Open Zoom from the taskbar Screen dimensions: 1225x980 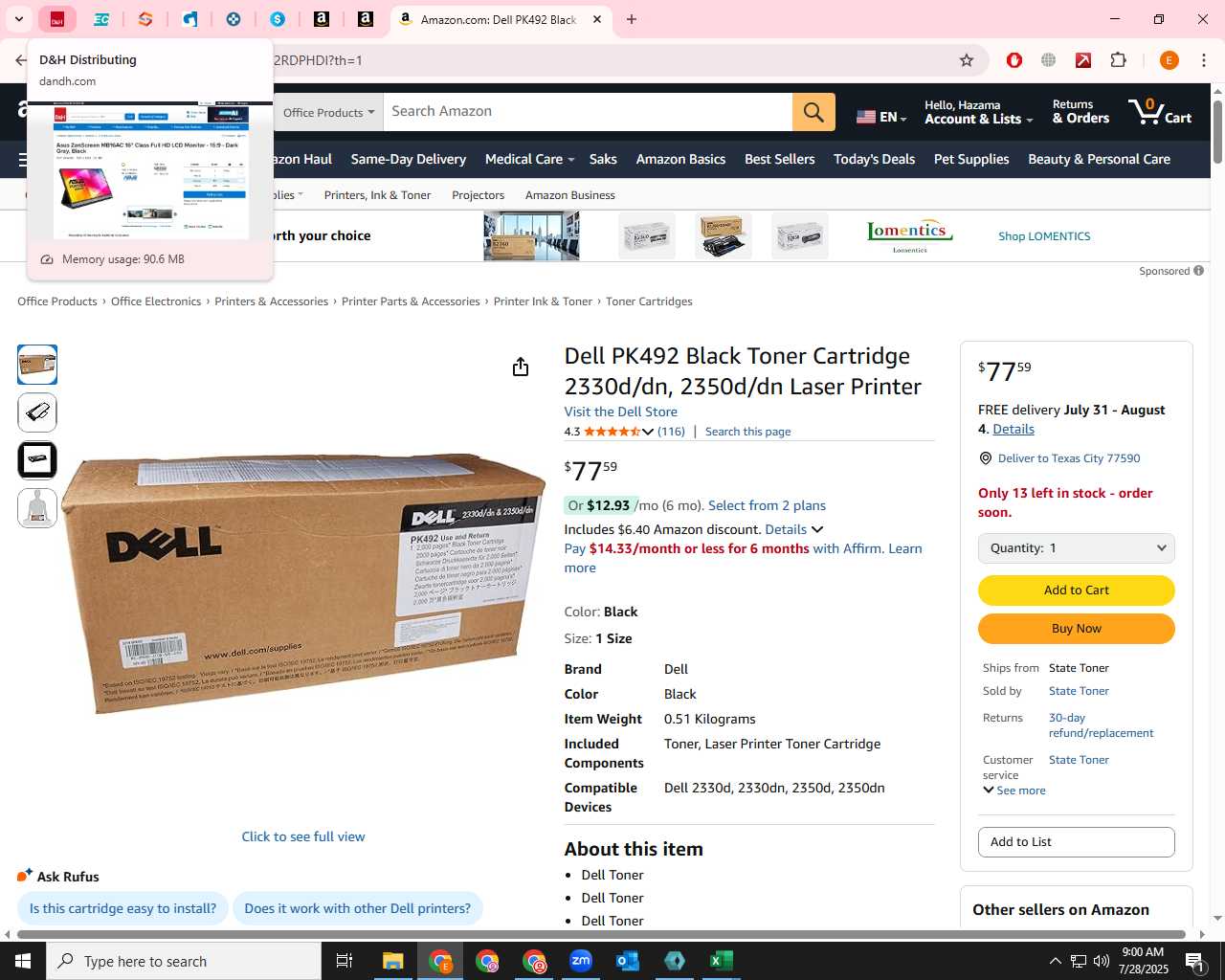pos(581,961)
